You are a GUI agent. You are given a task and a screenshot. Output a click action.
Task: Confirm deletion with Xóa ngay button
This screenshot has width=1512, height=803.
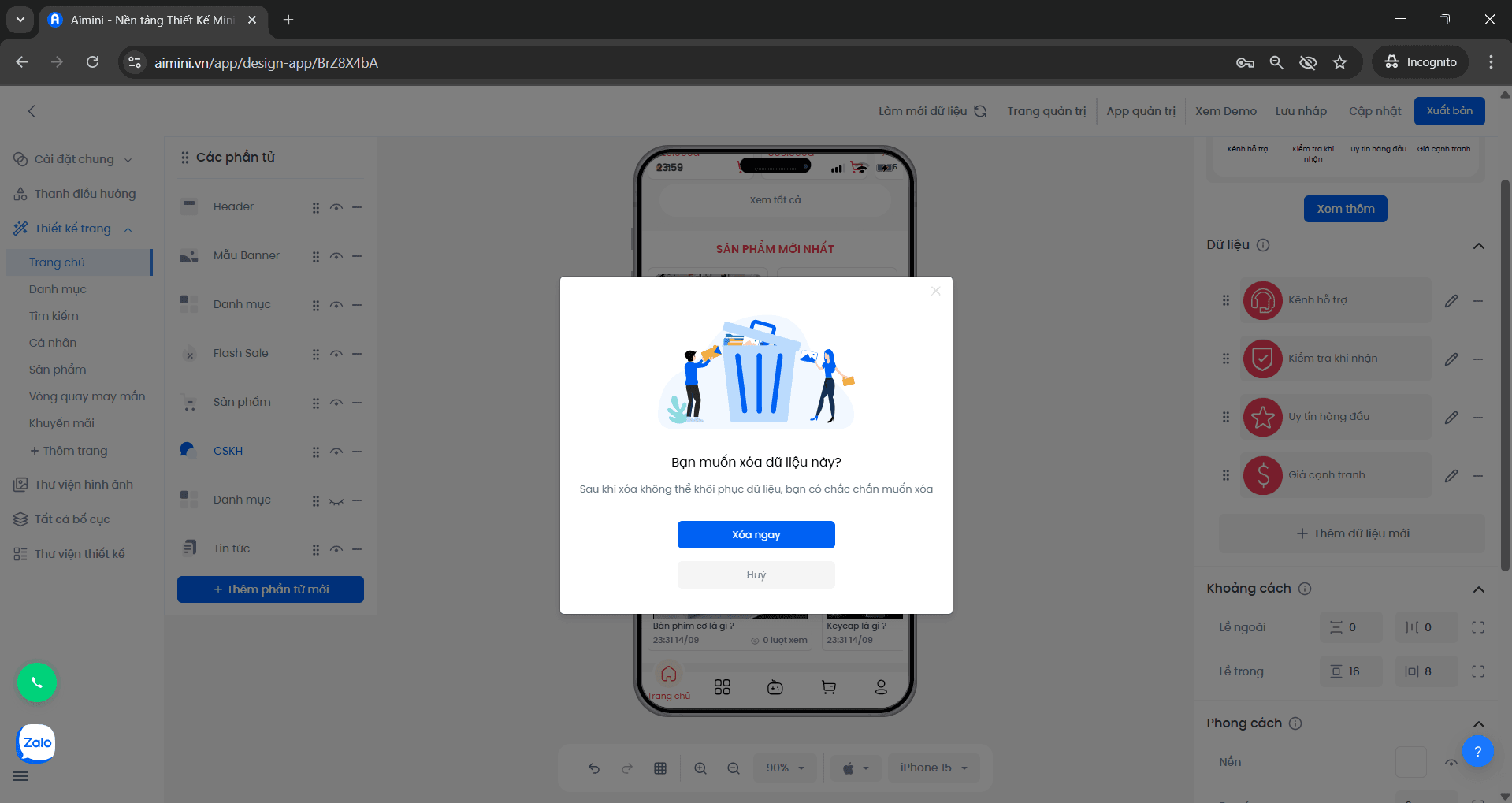click(756, 534)
